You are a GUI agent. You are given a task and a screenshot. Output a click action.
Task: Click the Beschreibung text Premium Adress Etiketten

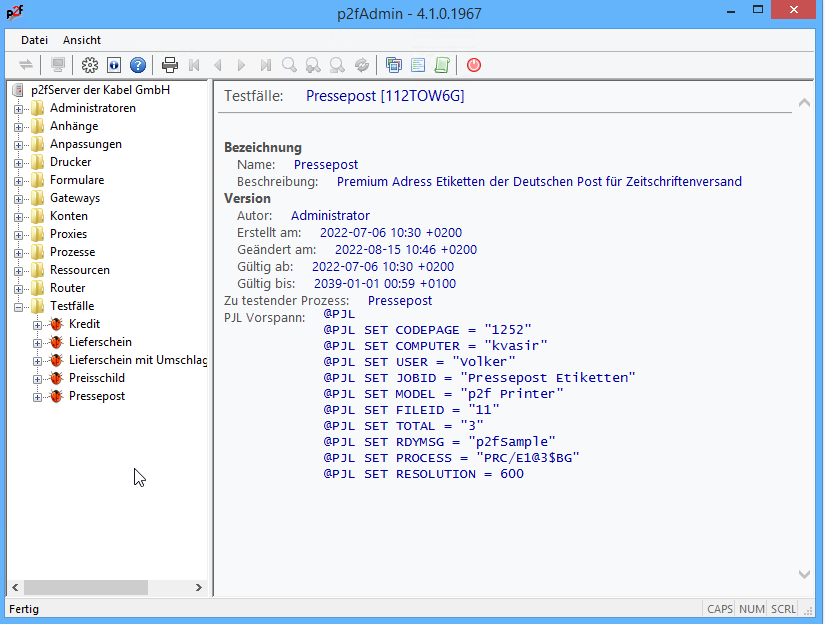pos(539,182)
